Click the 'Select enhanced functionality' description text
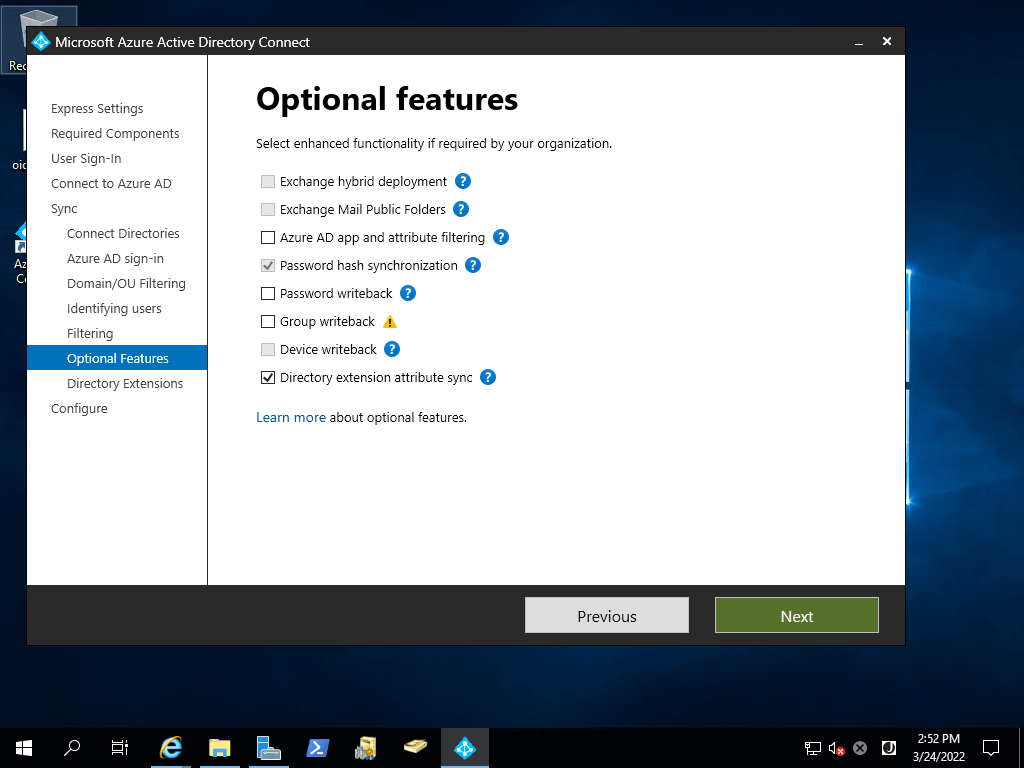The width and height of the screenshot is (1024, 768). [x=434, y=144]
